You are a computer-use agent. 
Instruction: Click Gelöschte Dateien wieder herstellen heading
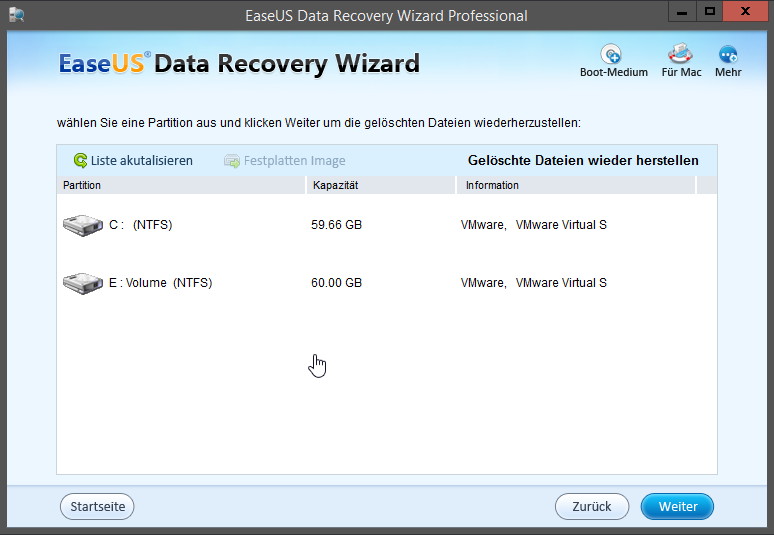583,160
